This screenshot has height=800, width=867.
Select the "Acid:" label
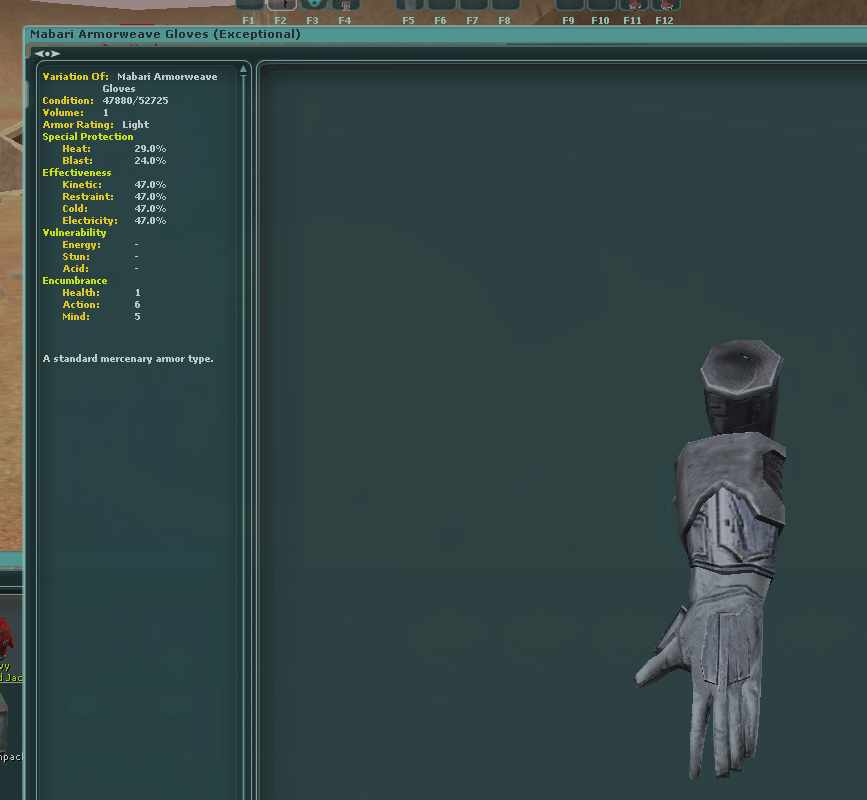(x=75, y=269)
